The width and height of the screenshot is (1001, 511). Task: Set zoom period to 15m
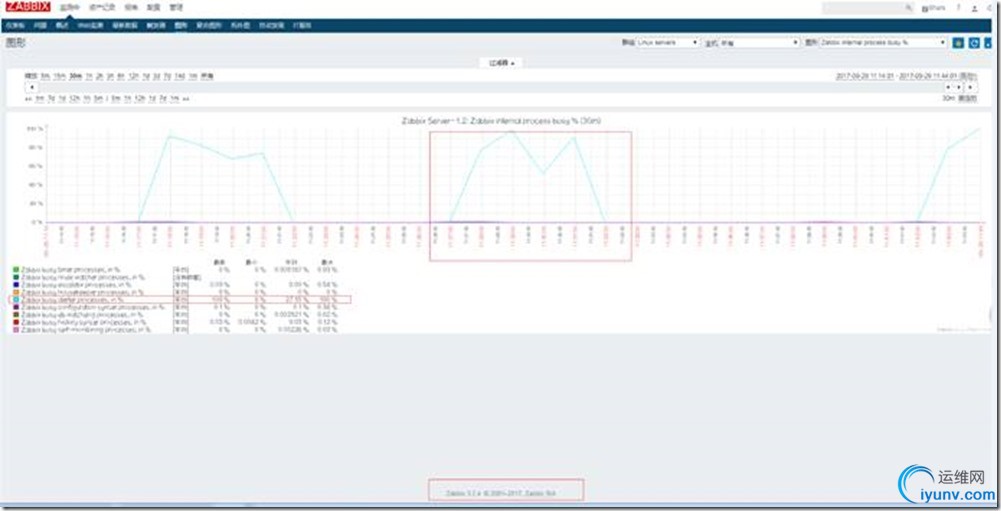[59, 76]
